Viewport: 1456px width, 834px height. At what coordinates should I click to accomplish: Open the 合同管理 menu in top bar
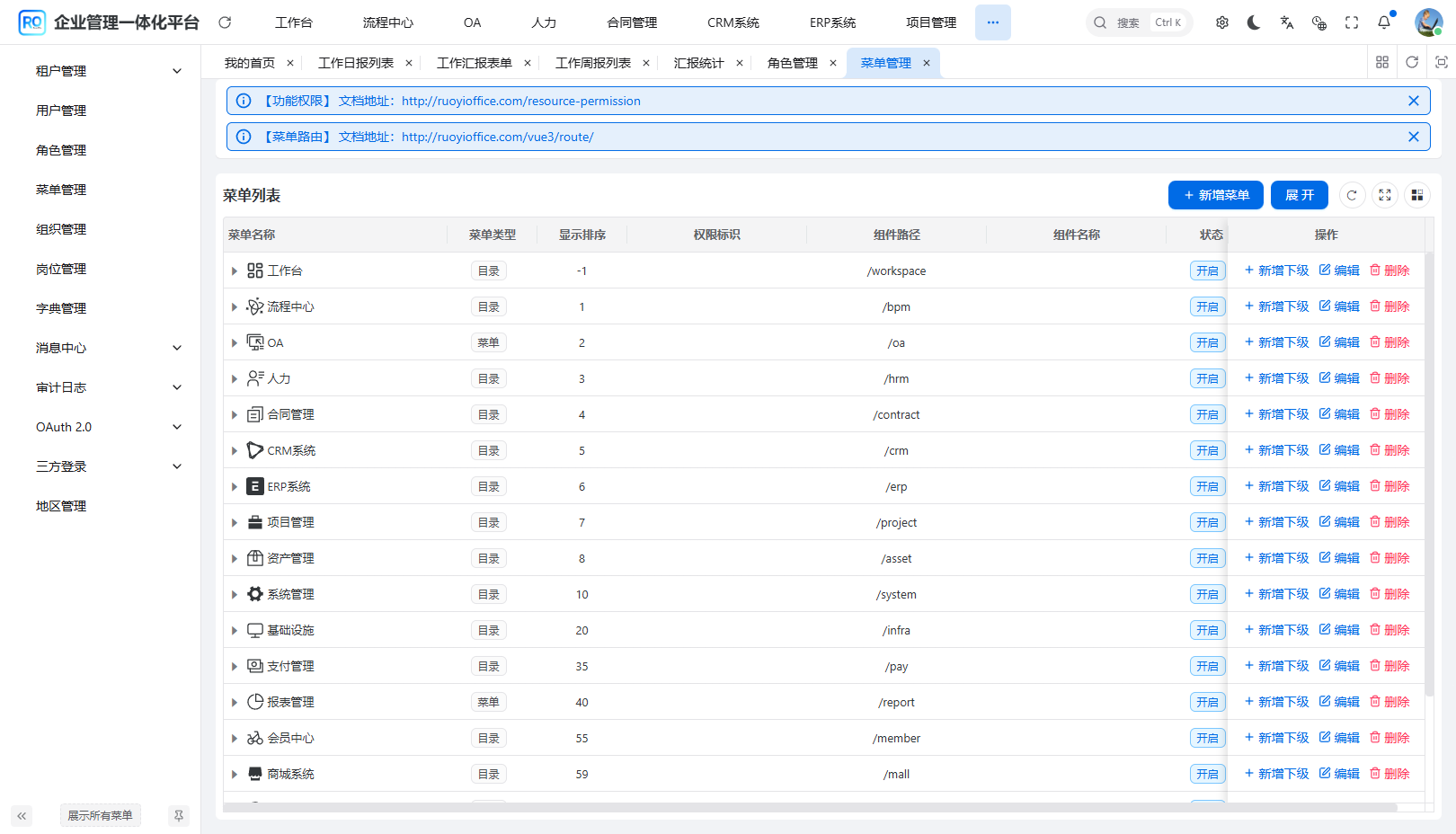(631, 22)
